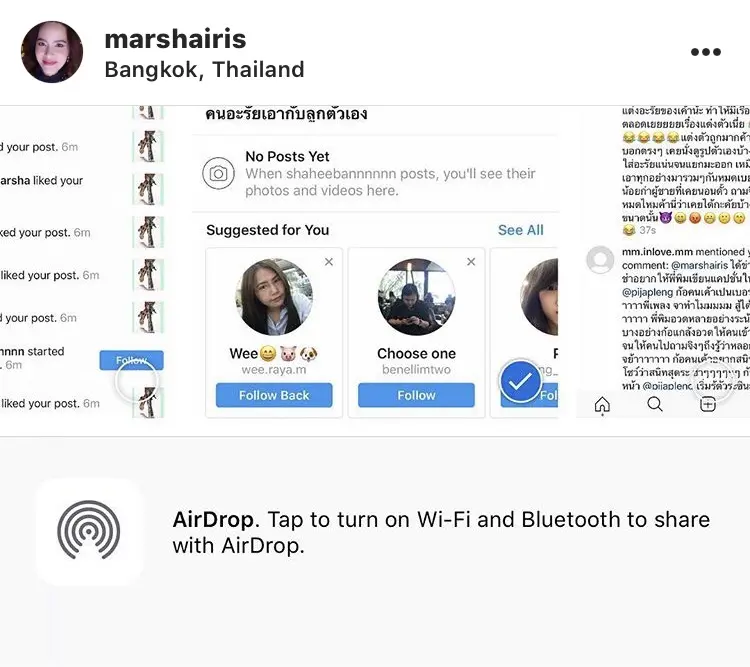Screen dimensions: 750x667
Task: Tap the AirDrop icon
Action: click(x=89, y=531)
